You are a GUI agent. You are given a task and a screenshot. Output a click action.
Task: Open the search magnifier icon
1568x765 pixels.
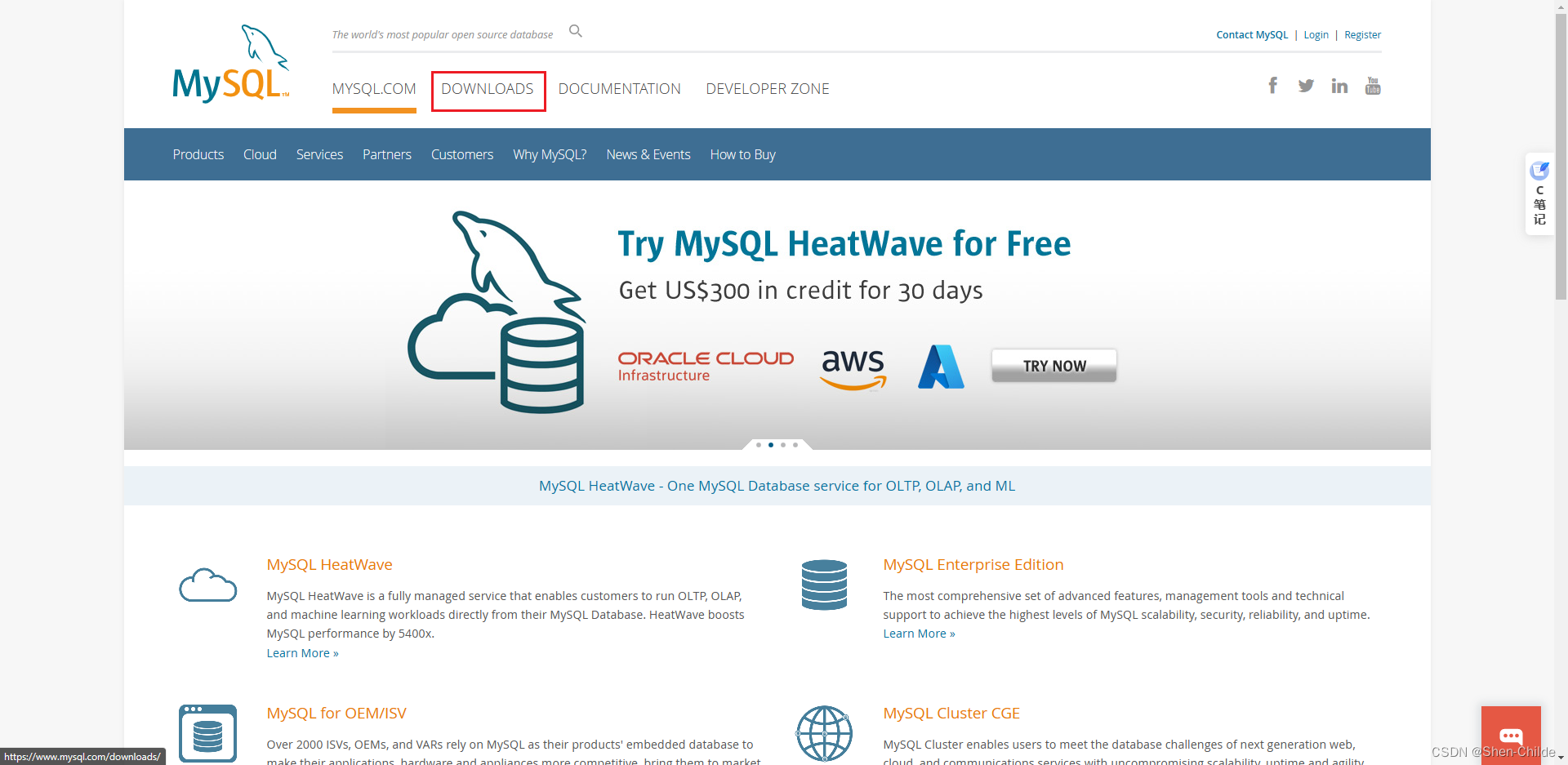coord(576,31)
